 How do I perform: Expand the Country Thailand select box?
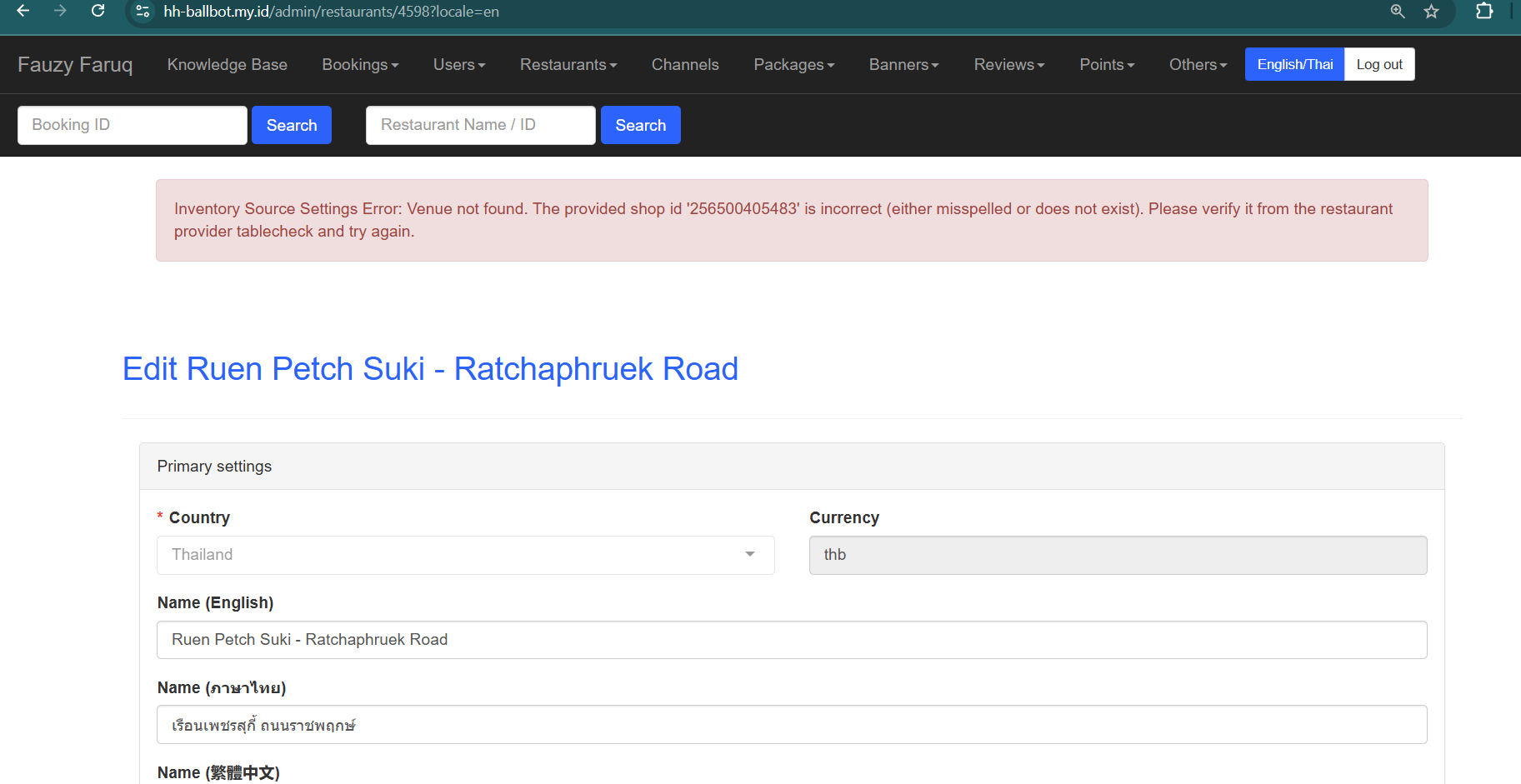coord(465,555)
